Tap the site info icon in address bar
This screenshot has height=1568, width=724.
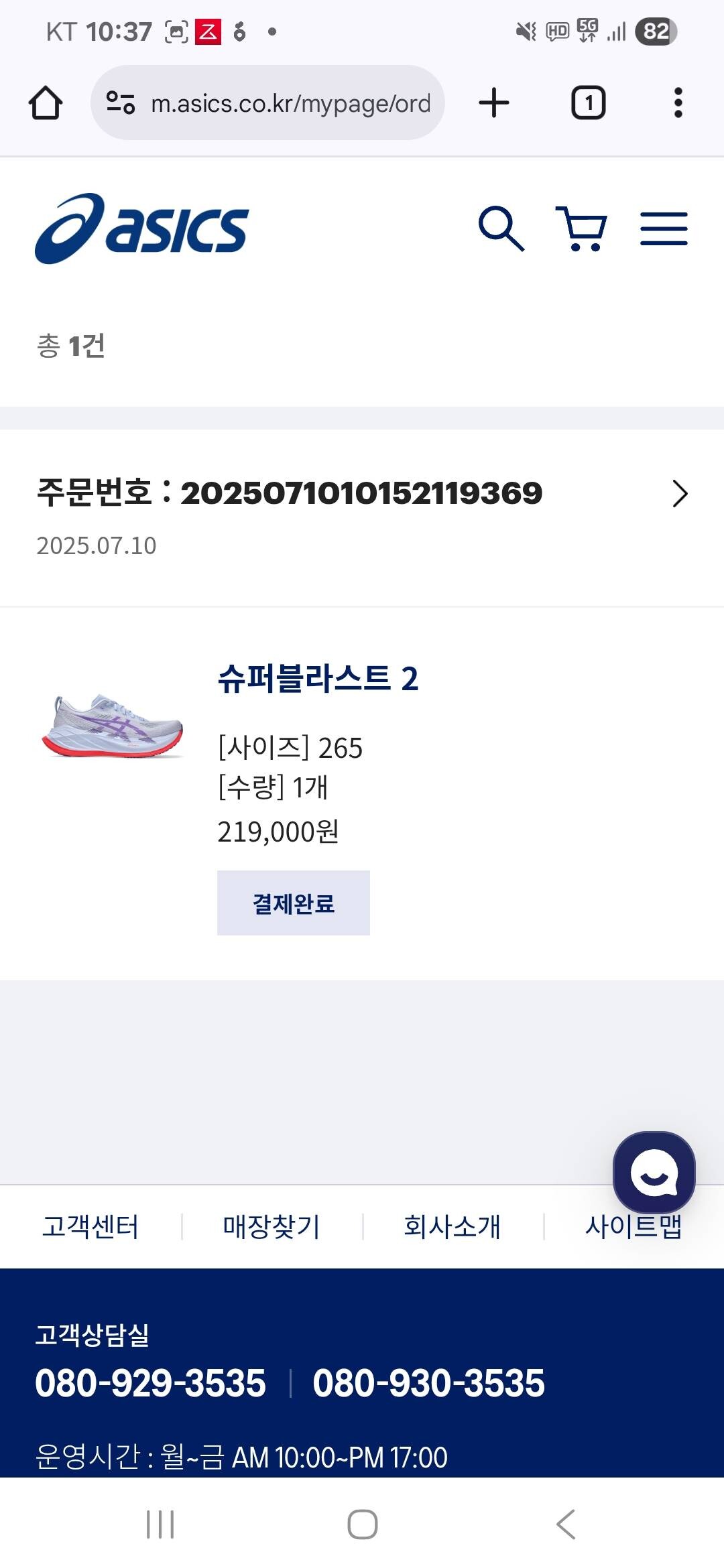click(x=121, y=103)
